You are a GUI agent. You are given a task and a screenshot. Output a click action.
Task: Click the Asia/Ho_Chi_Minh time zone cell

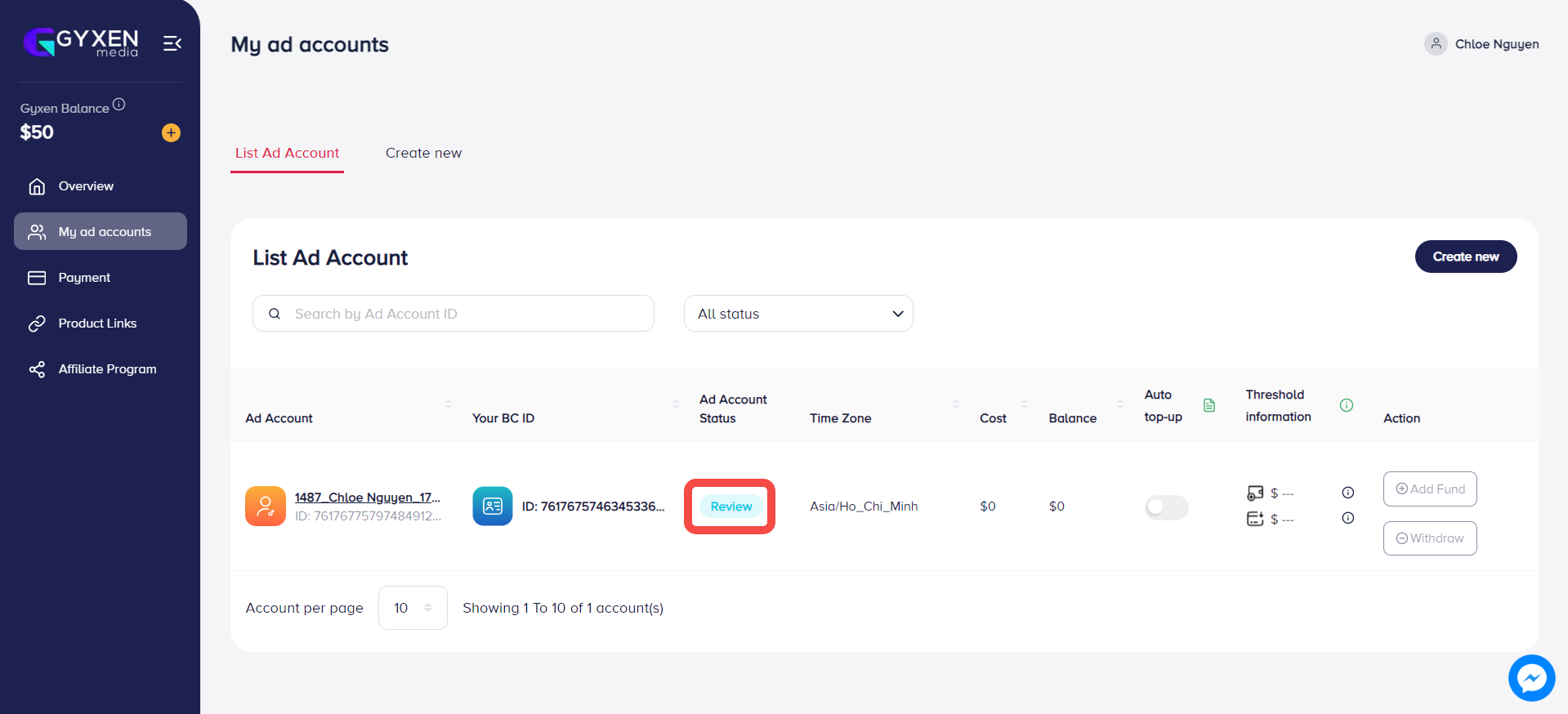(864, 506)
